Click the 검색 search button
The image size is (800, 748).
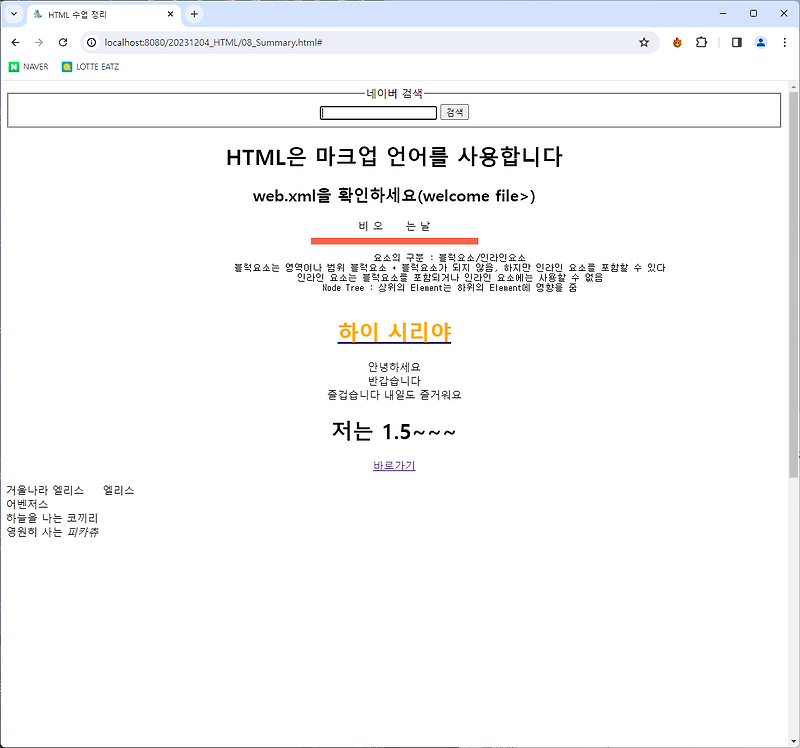pyautogui.click(x=454, y=112)
